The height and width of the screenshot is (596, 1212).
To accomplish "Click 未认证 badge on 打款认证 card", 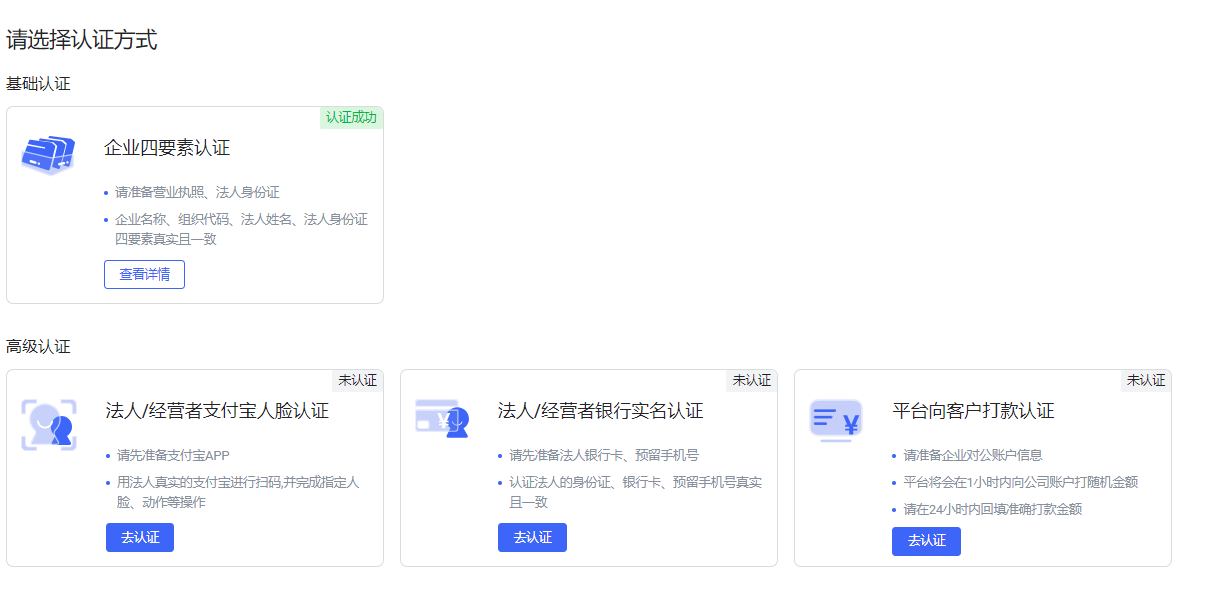I will (x=1145, y=381).
